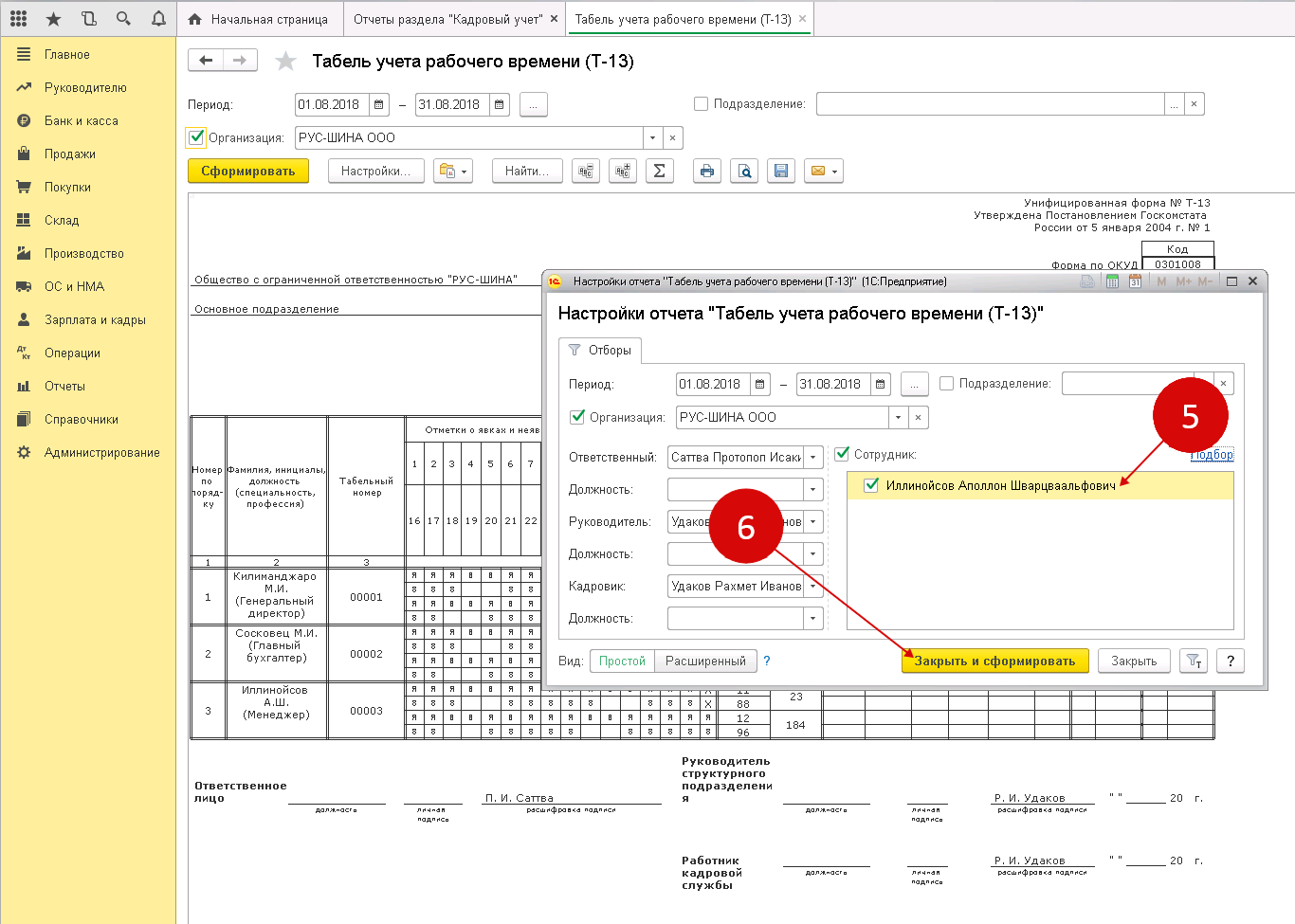This screenshot has height=924, width=1295.
Task: Enable the Подразделение checkbox in dialog
Action: 946,384
